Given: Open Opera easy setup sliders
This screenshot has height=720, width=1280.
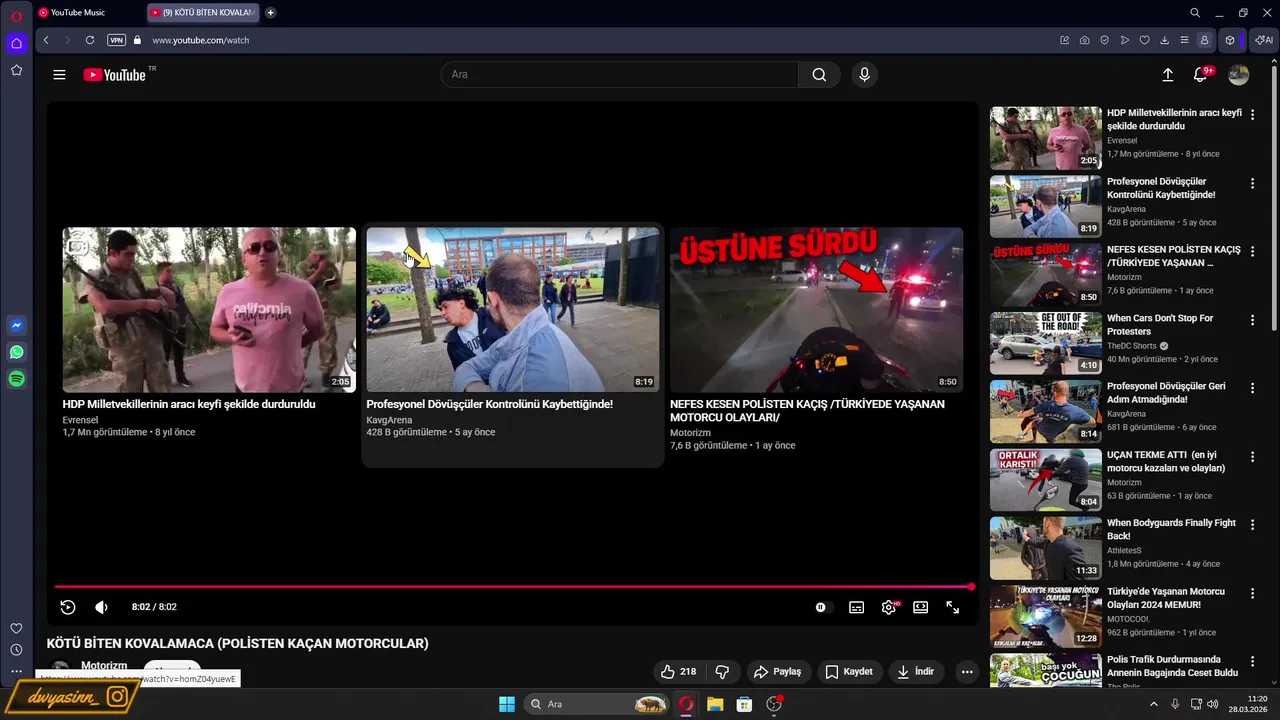Looking at the screenshot, I should 1185,40.
